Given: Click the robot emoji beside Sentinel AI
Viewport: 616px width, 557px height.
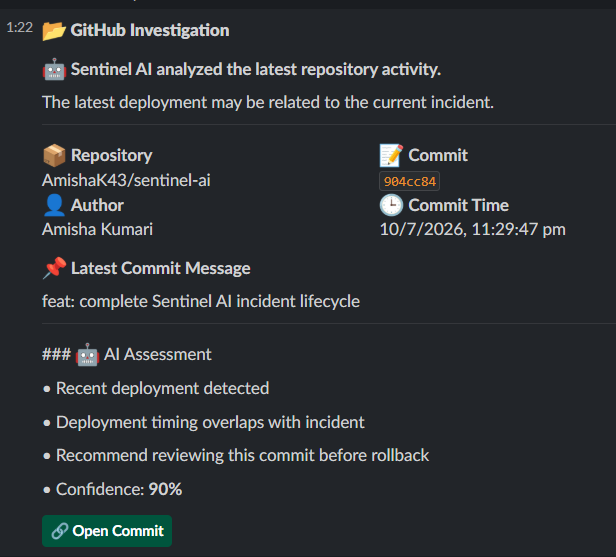Looking at the screenshot, I should [x=54, y=70].
